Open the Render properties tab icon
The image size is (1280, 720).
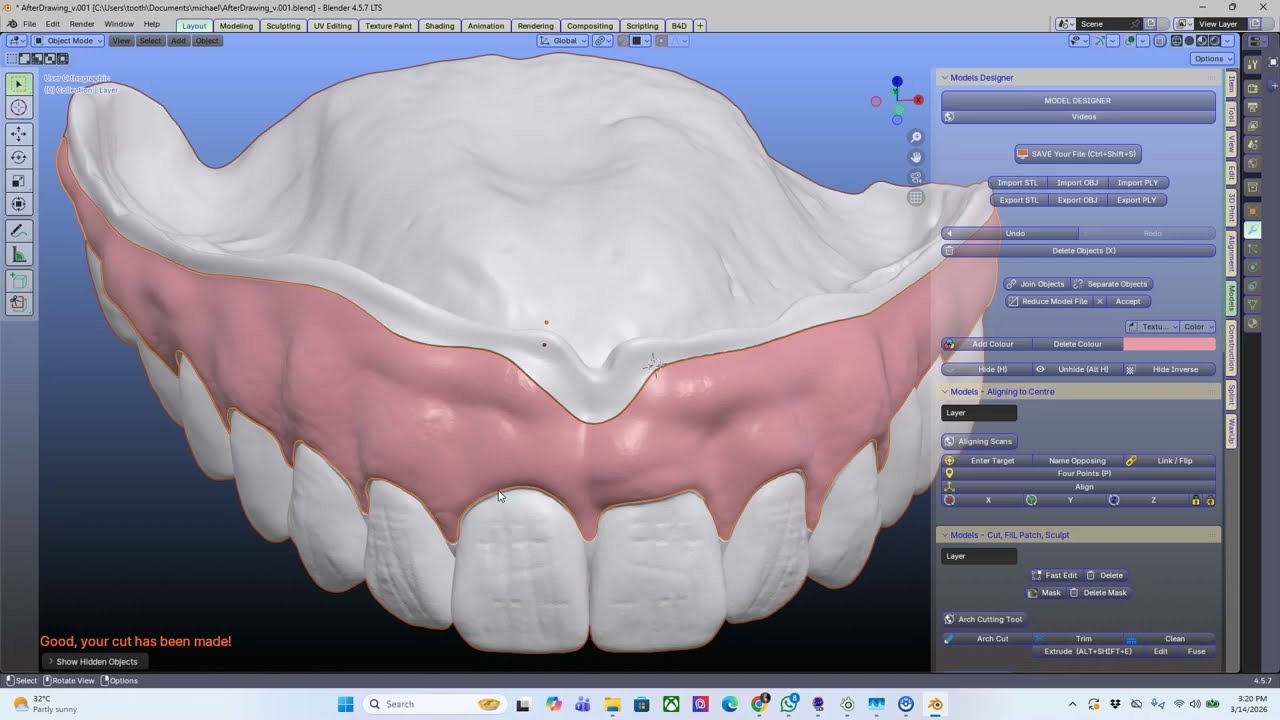pos(1253,88)
